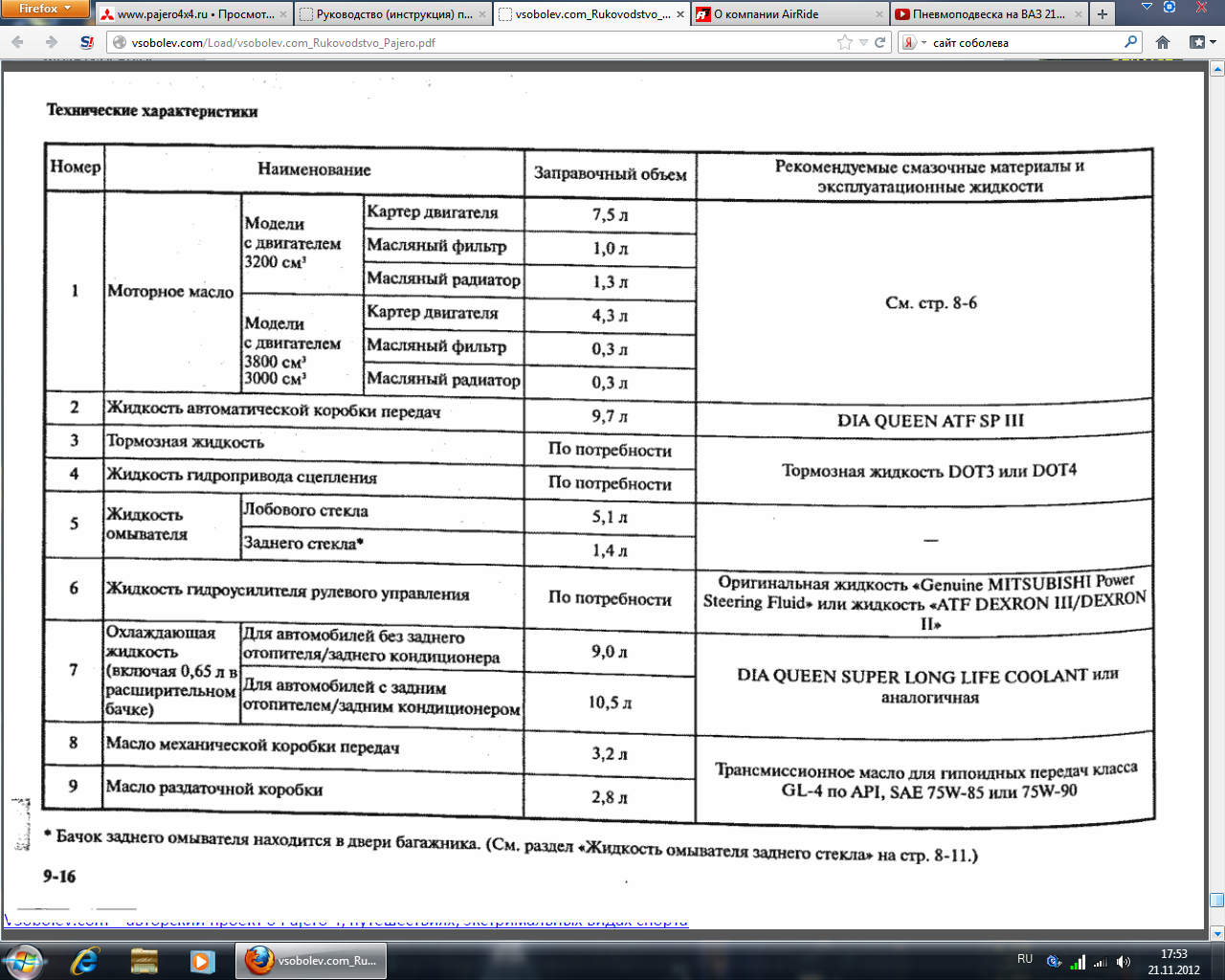This screenshot has width=1225, height=980.
Task: Click 'Жидкость гидропривода сцепления' row name
Action: (241, 475)
